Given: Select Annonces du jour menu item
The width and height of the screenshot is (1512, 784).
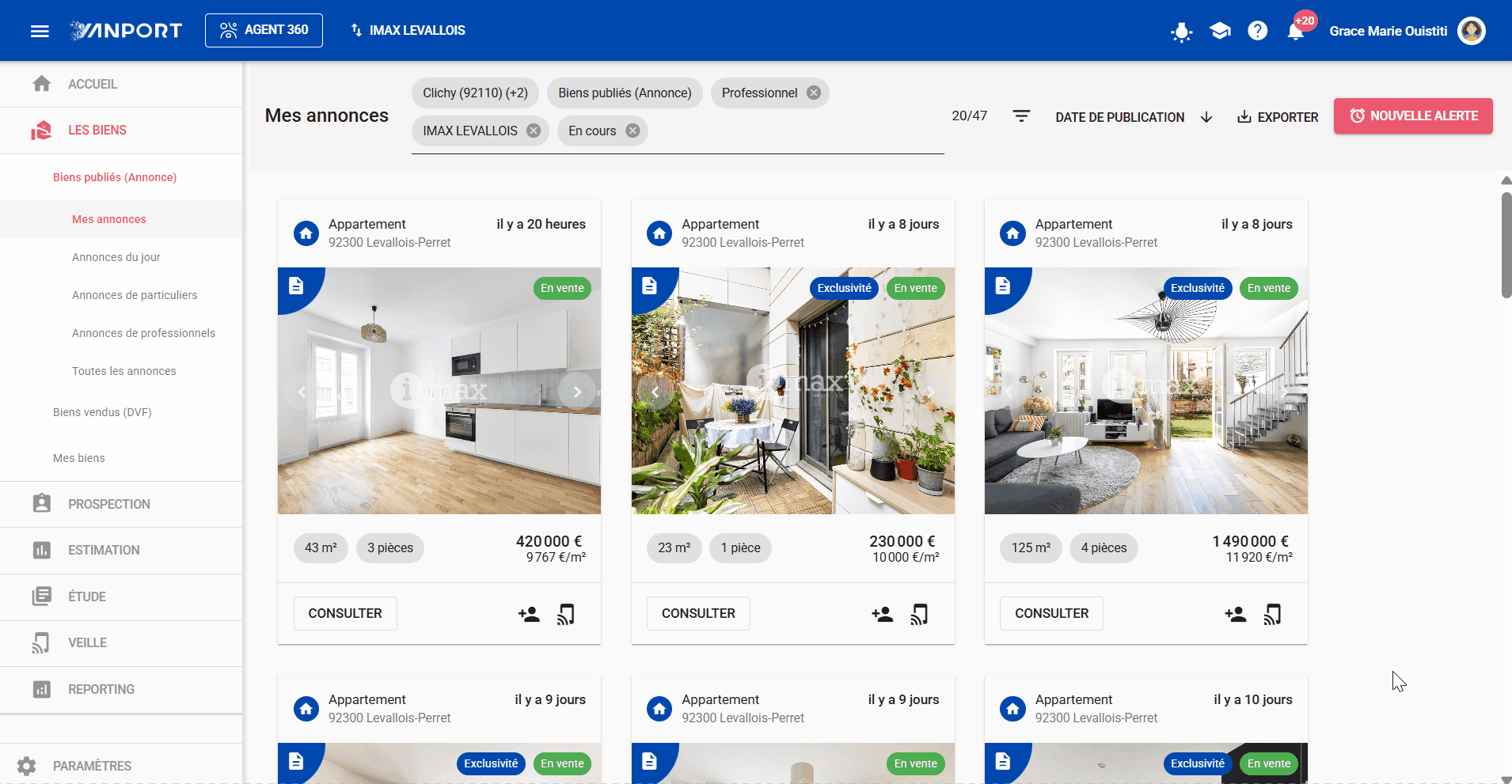Looking at the screenshot, I should [x=116, y=257].
